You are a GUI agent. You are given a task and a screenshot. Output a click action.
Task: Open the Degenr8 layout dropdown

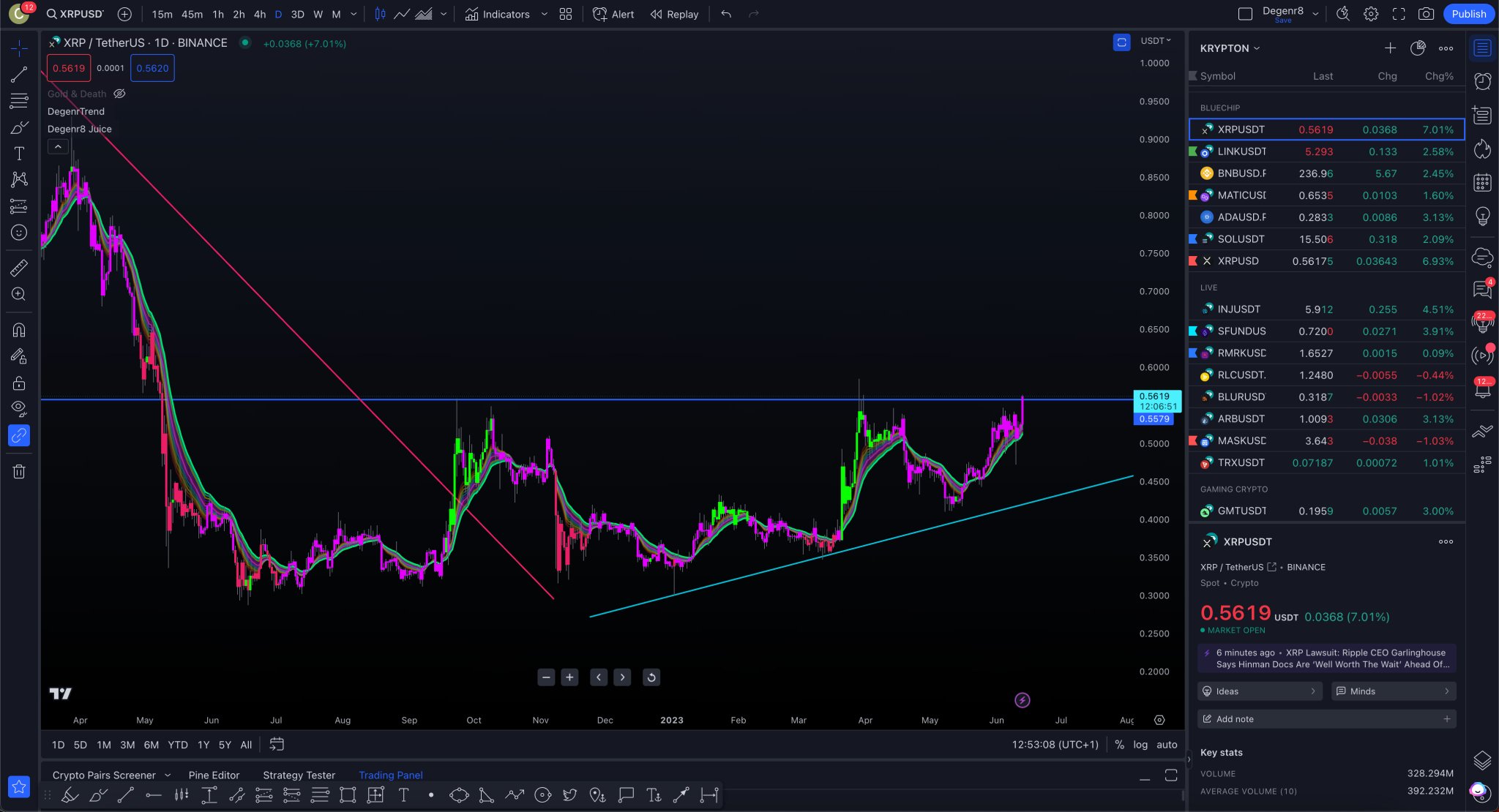coord(1315,14)
